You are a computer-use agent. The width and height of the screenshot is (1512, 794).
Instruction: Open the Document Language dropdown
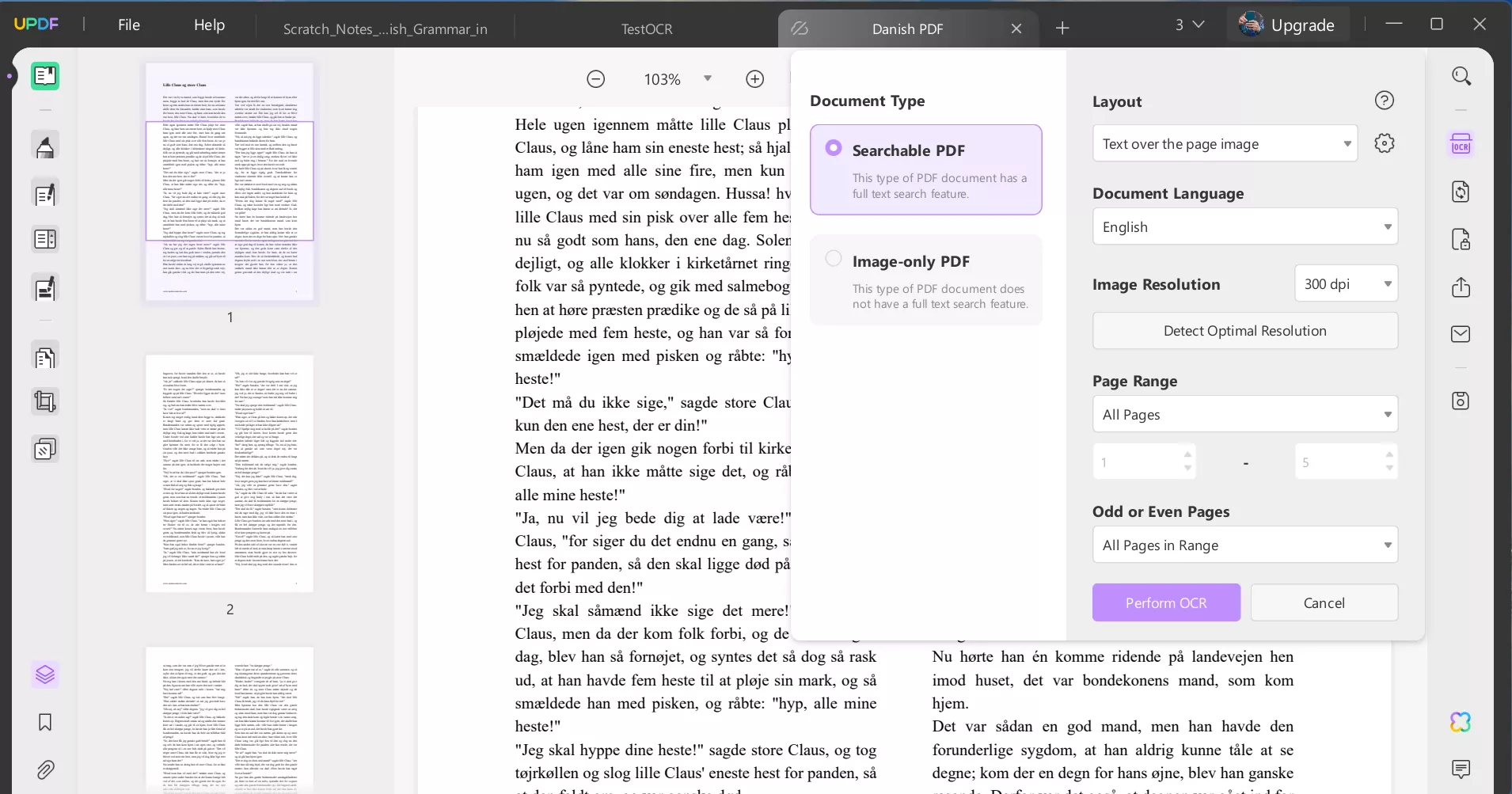[x=1244, y=227]
